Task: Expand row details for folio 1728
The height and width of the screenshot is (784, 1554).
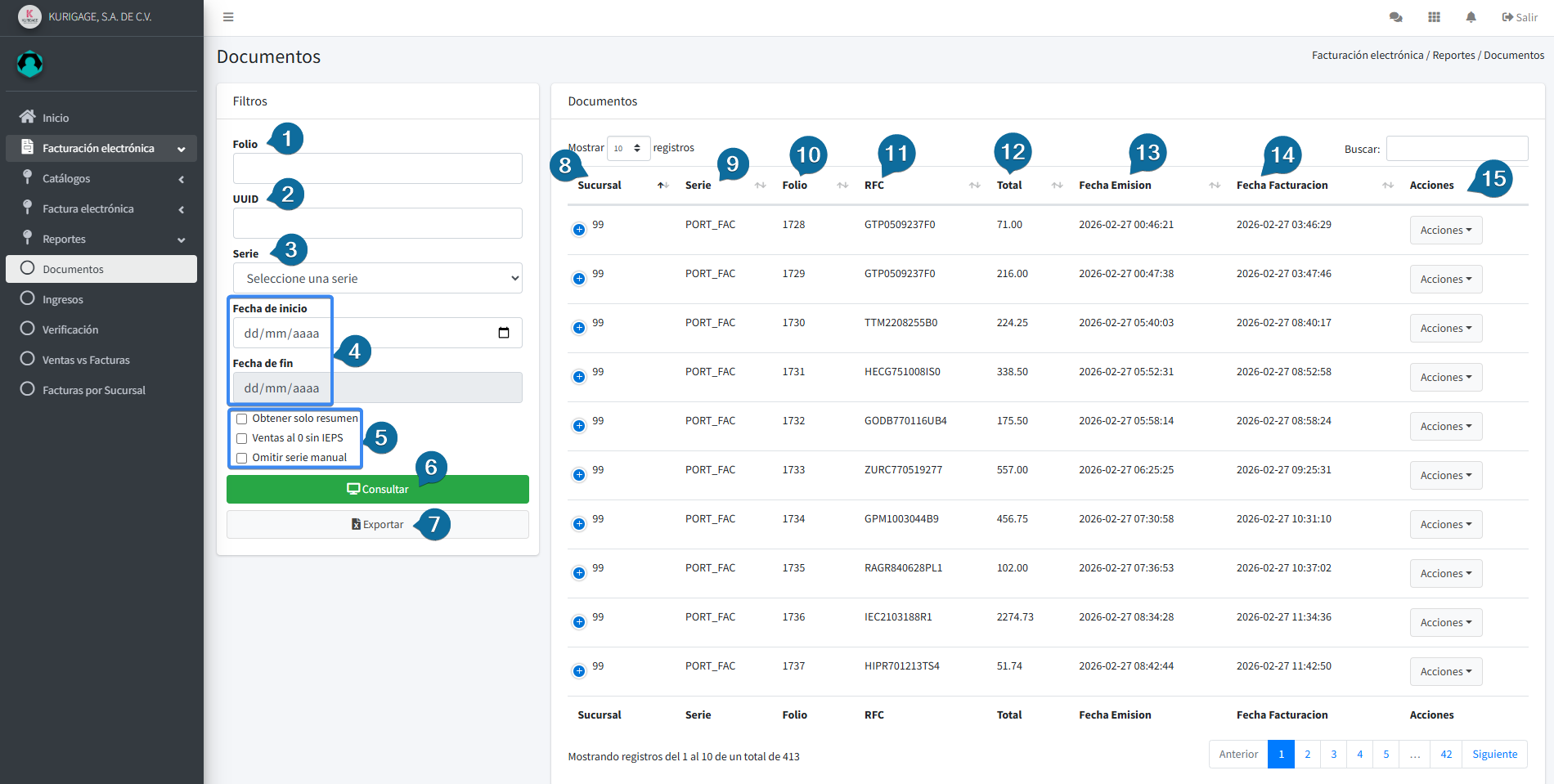Action: tap(579, 230)
